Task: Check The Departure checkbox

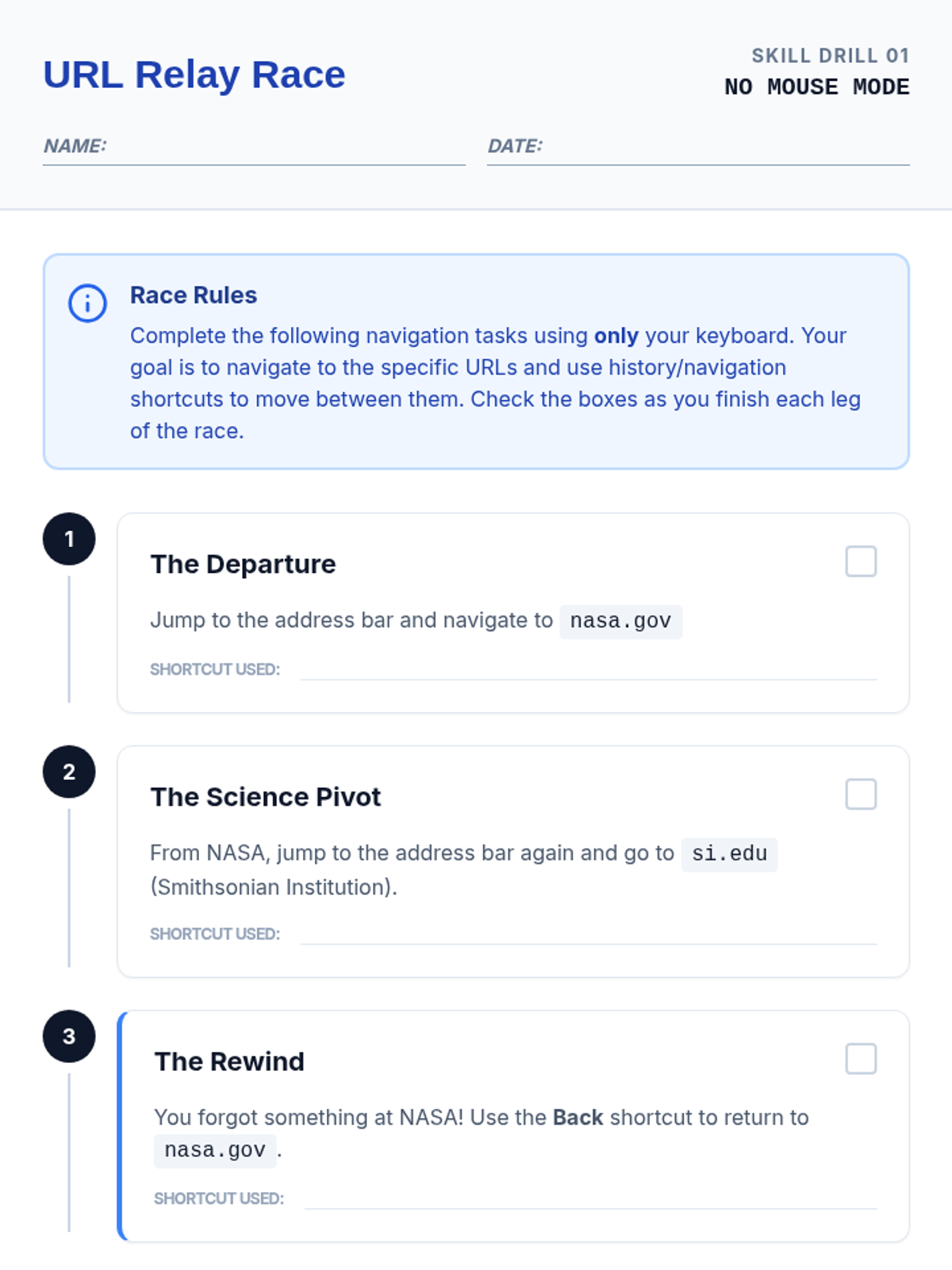Action: tap(861, 561)
